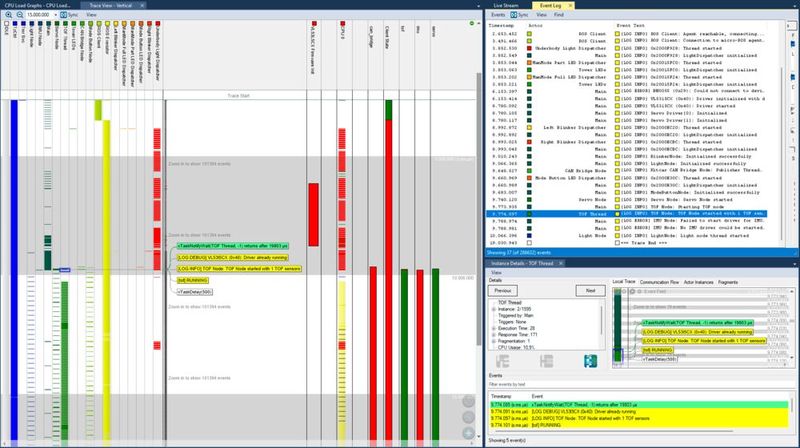Switch to Communication Flow tab

point(659,282)
